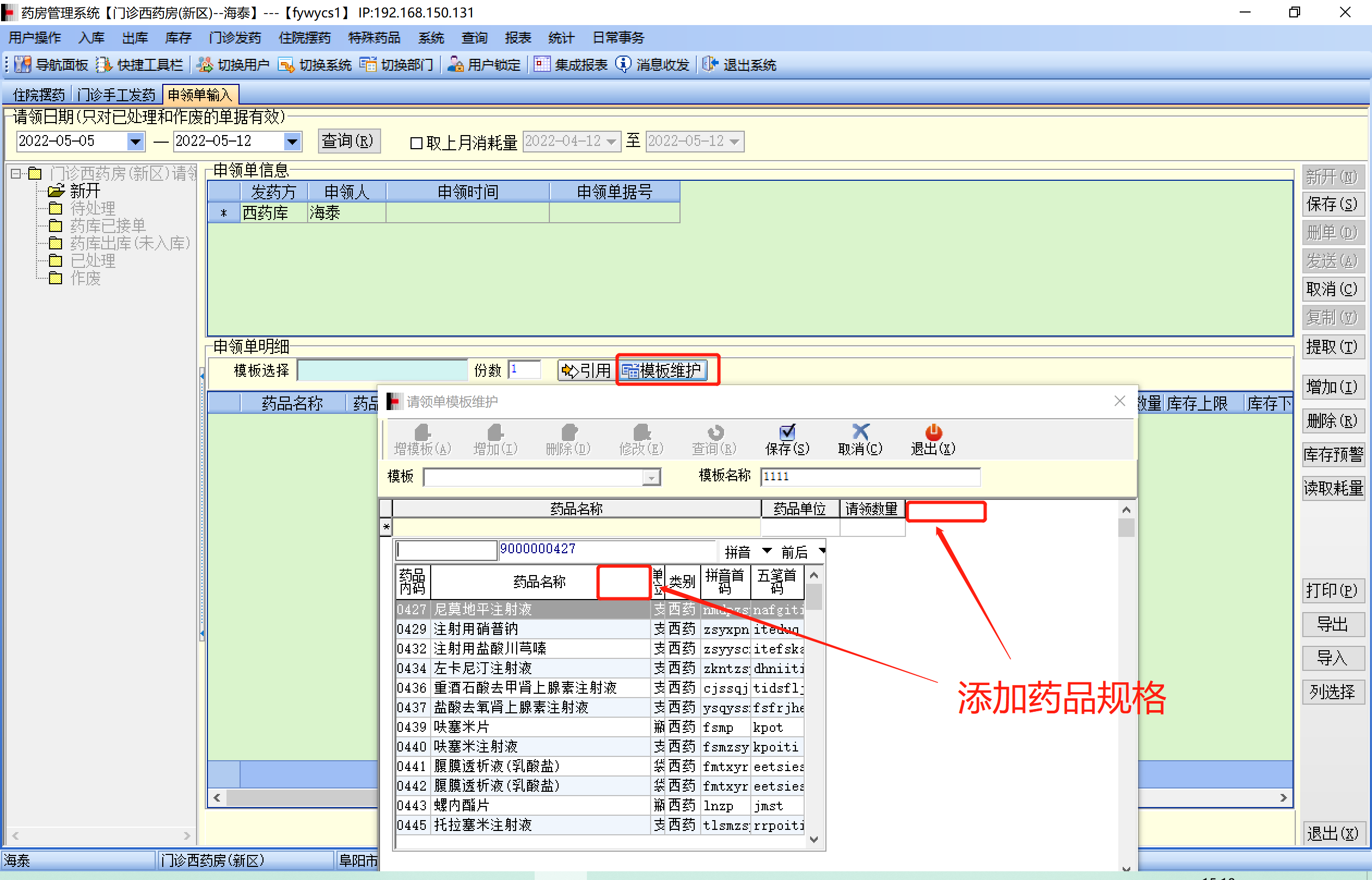1372x880 pixels.
Task: Switch to the 门诊手工发药 tab
Action: point(117,94)
